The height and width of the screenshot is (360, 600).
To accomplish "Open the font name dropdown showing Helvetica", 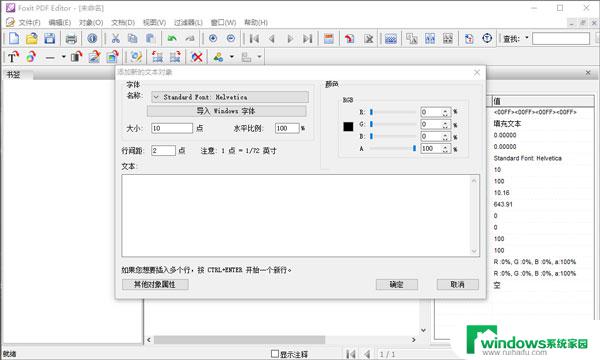I will [x=230, y=97].
